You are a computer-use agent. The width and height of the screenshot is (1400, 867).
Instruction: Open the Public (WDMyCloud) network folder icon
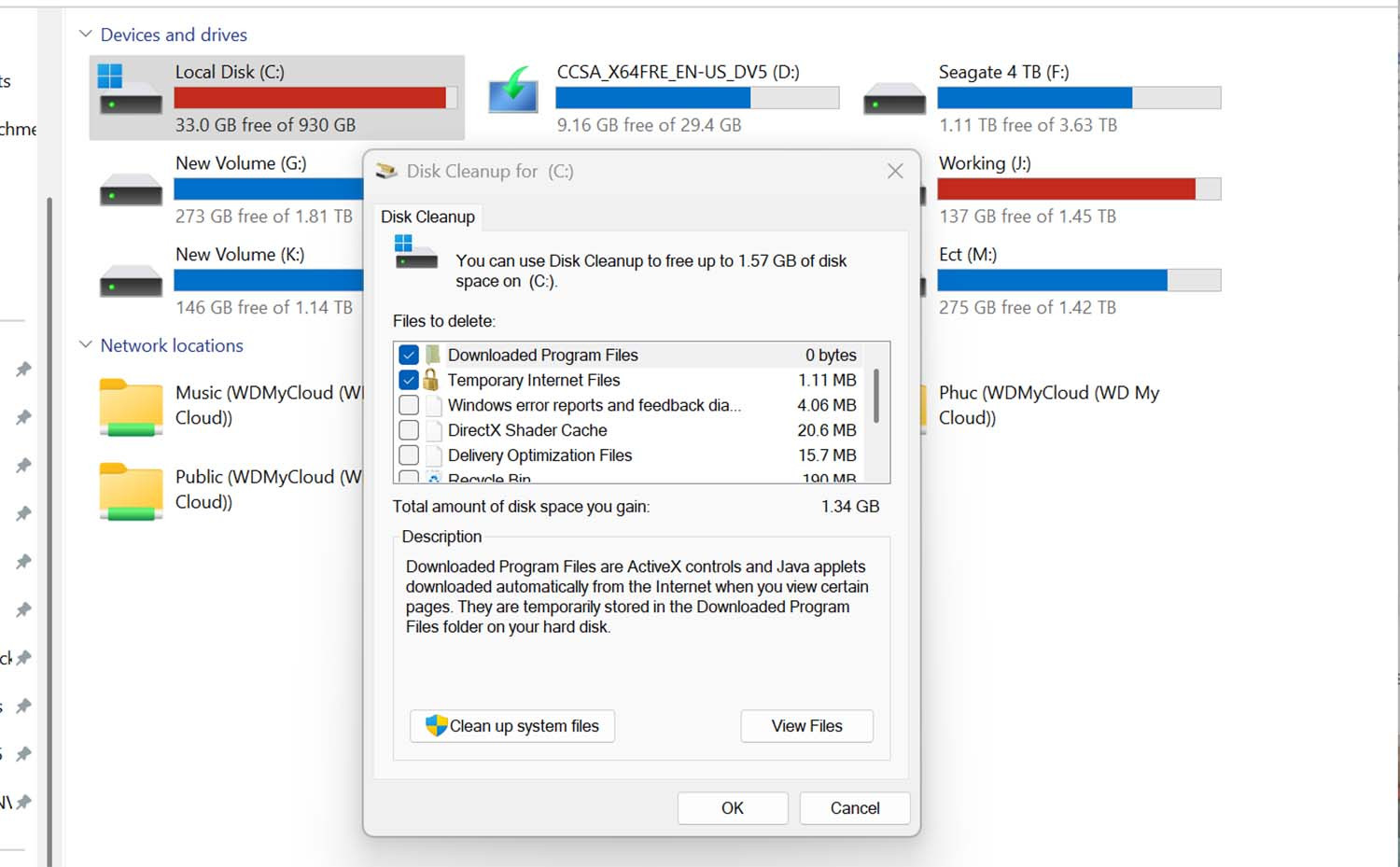131,491
